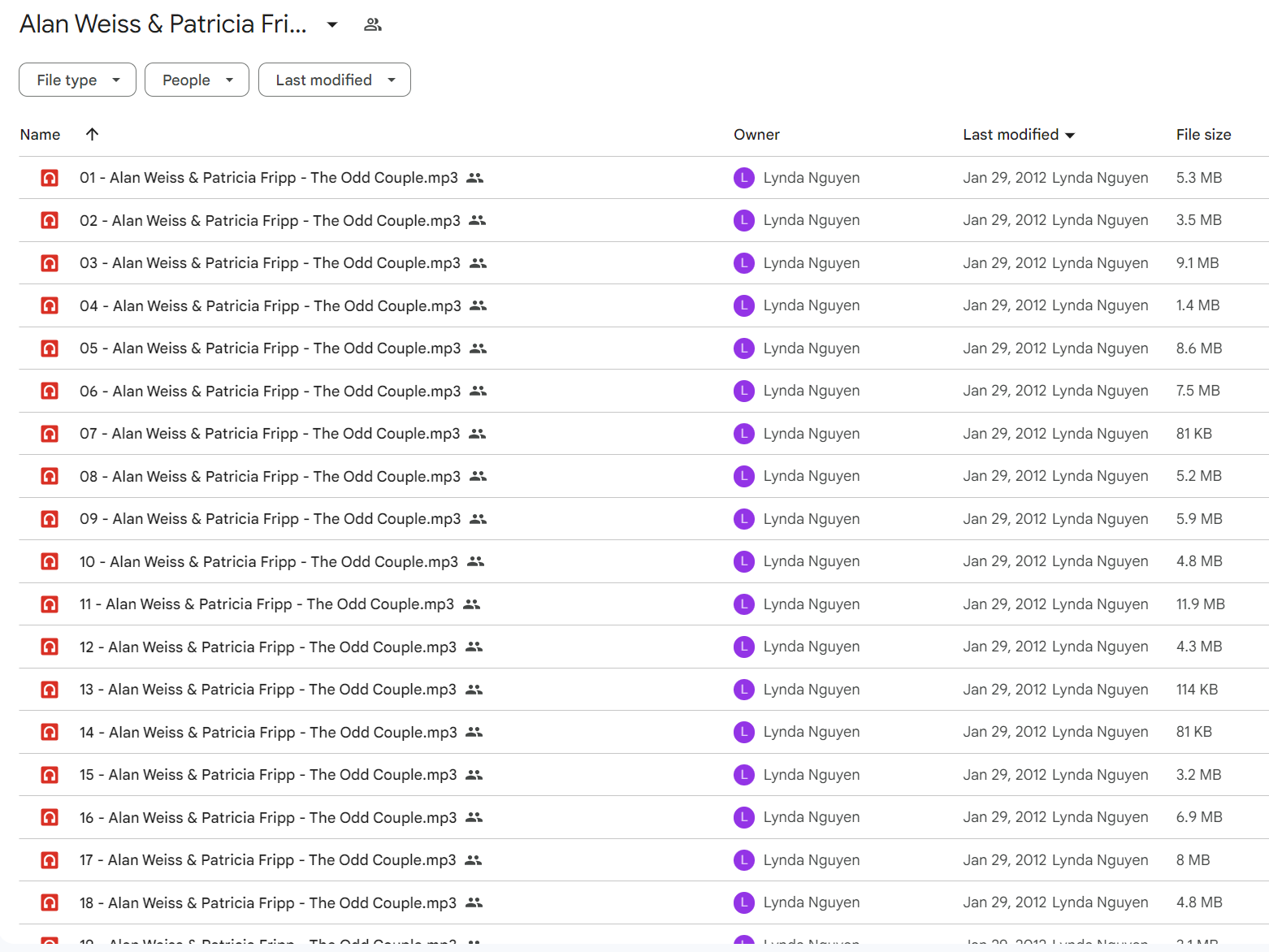1269x952 pixels.
Task: Click the Owner column header
Action: [756, 135]
